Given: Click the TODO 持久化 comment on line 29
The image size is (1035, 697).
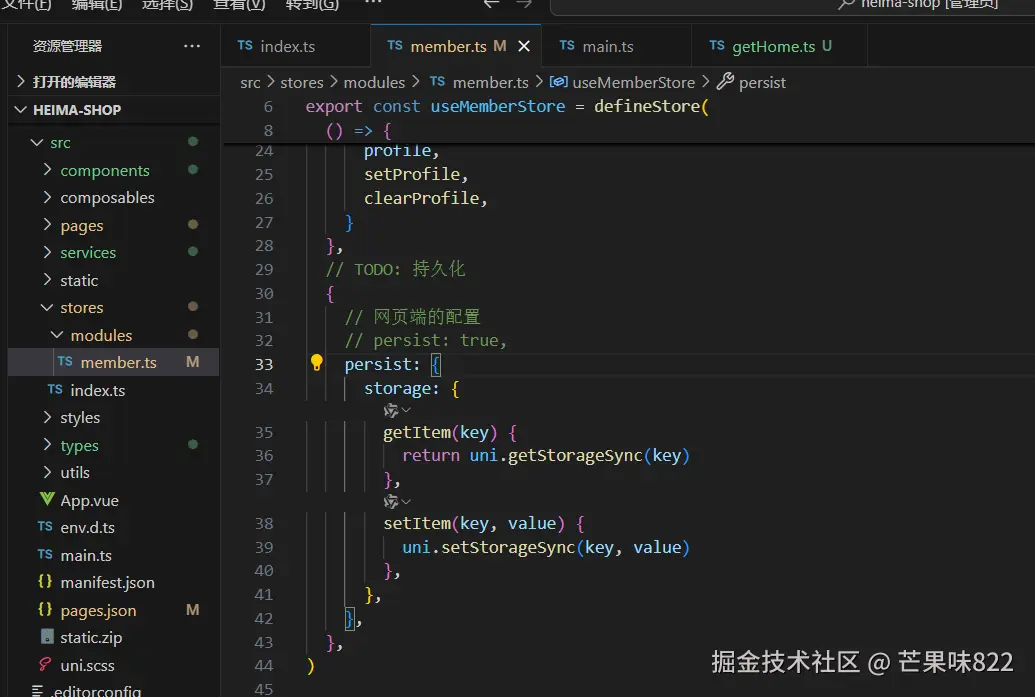Looking at the screenshot, I should [x=395, y=269].
